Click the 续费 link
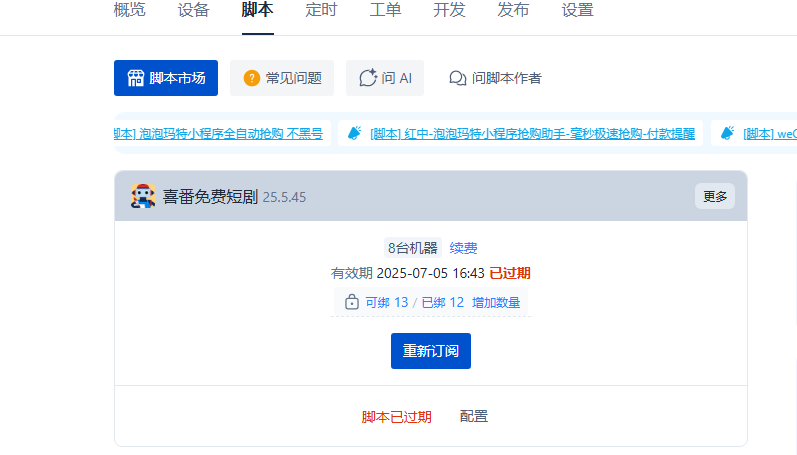The height and width of the screenshot is (455, 797). (x=463, y=248)
